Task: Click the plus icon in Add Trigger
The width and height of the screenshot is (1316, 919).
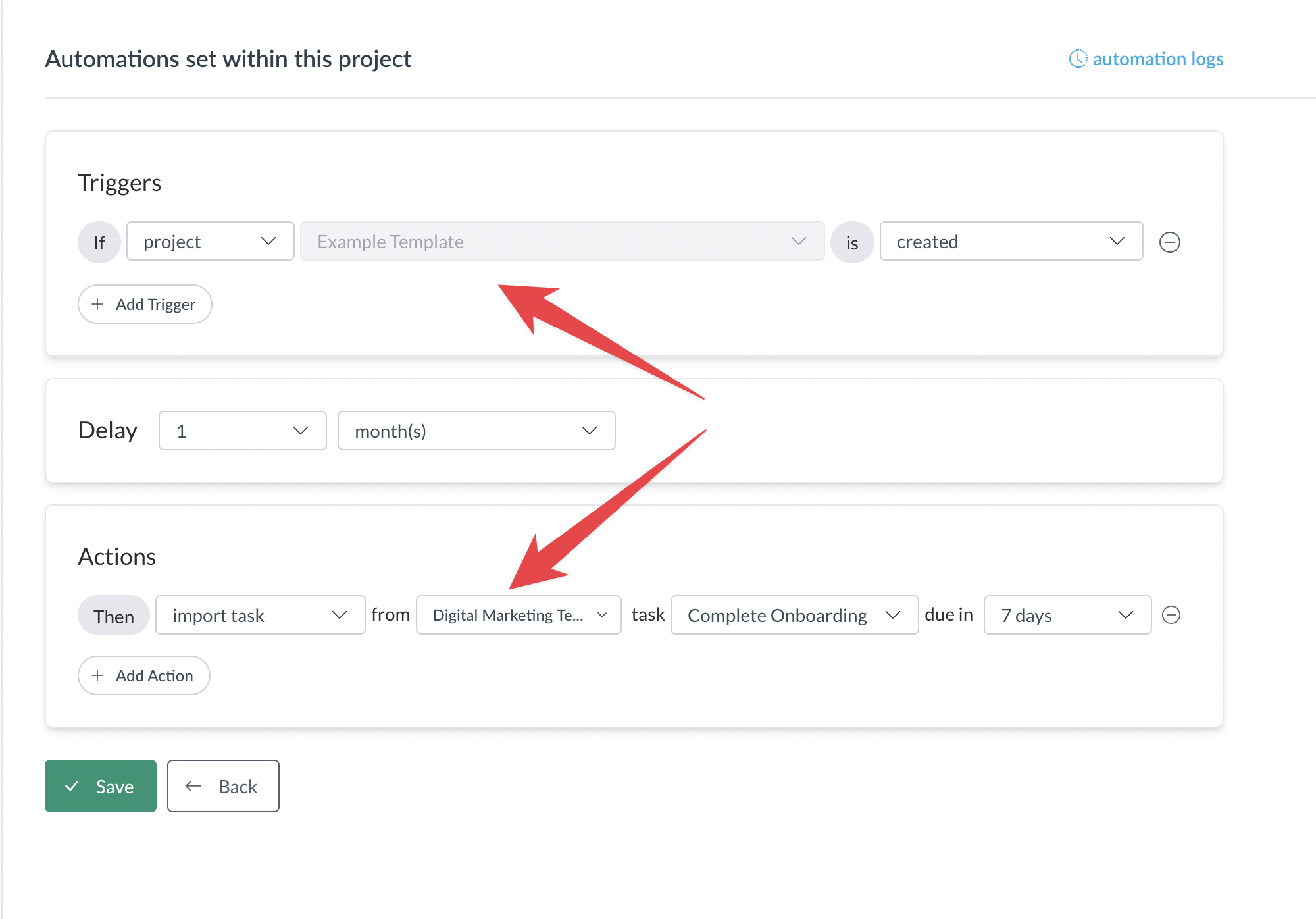Action: click(97, 304)
